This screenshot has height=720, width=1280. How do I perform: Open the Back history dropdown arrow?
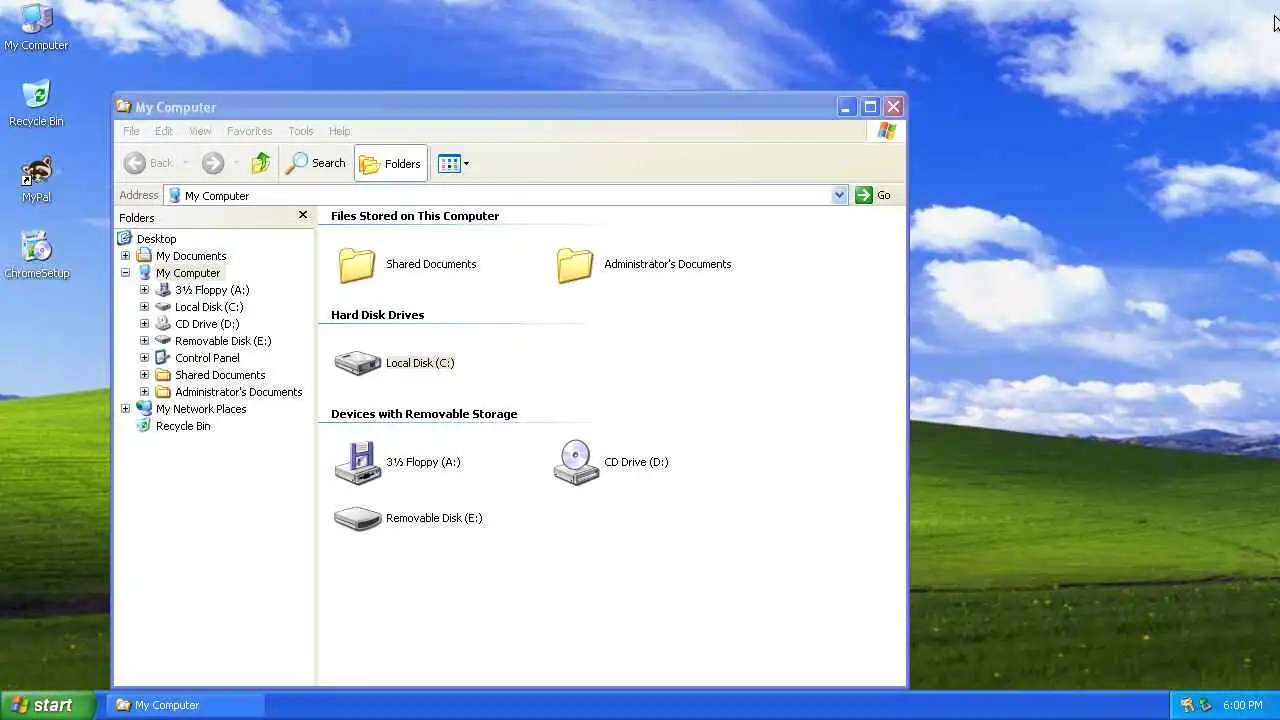[x=185, y=163]
